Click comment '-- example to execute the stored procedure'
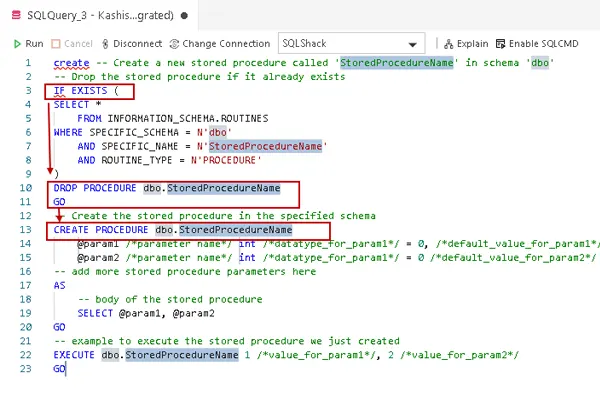This screenshot has width=600, height=400. coord(227,341)
